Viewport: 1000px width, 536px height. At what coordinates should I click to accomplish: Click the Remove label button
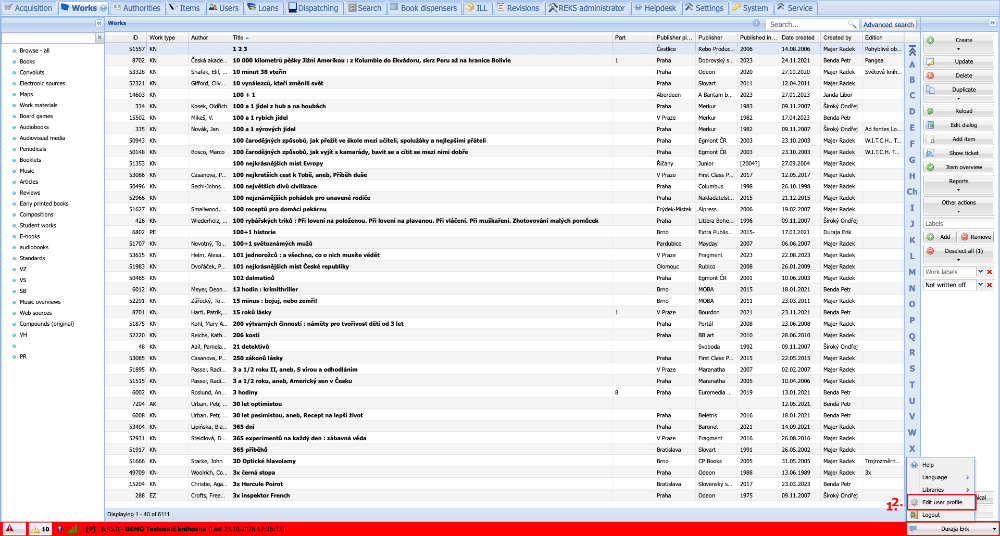976,237
